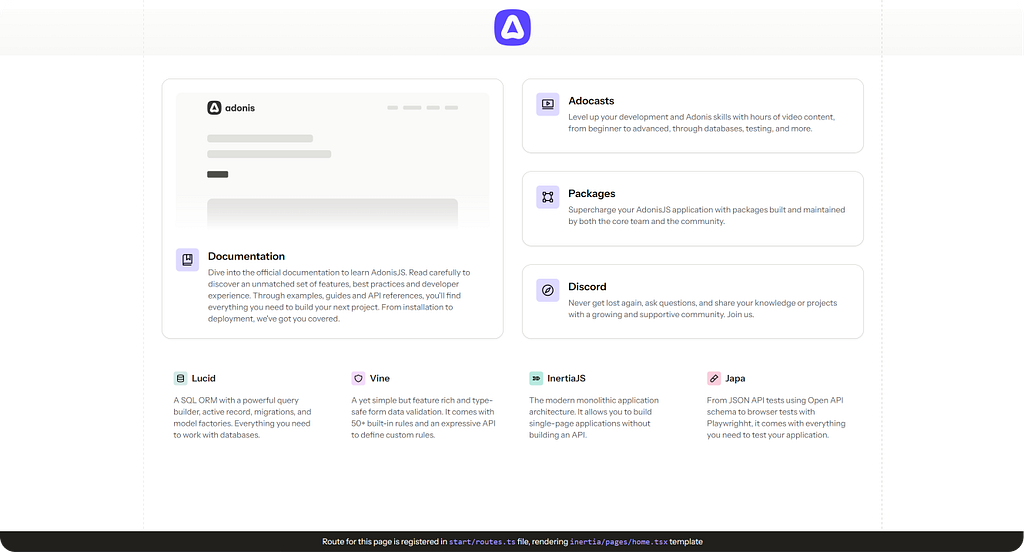The image size is (1024, 552).
Task: Open the Vine validation link
Action: tap(379, 378)
